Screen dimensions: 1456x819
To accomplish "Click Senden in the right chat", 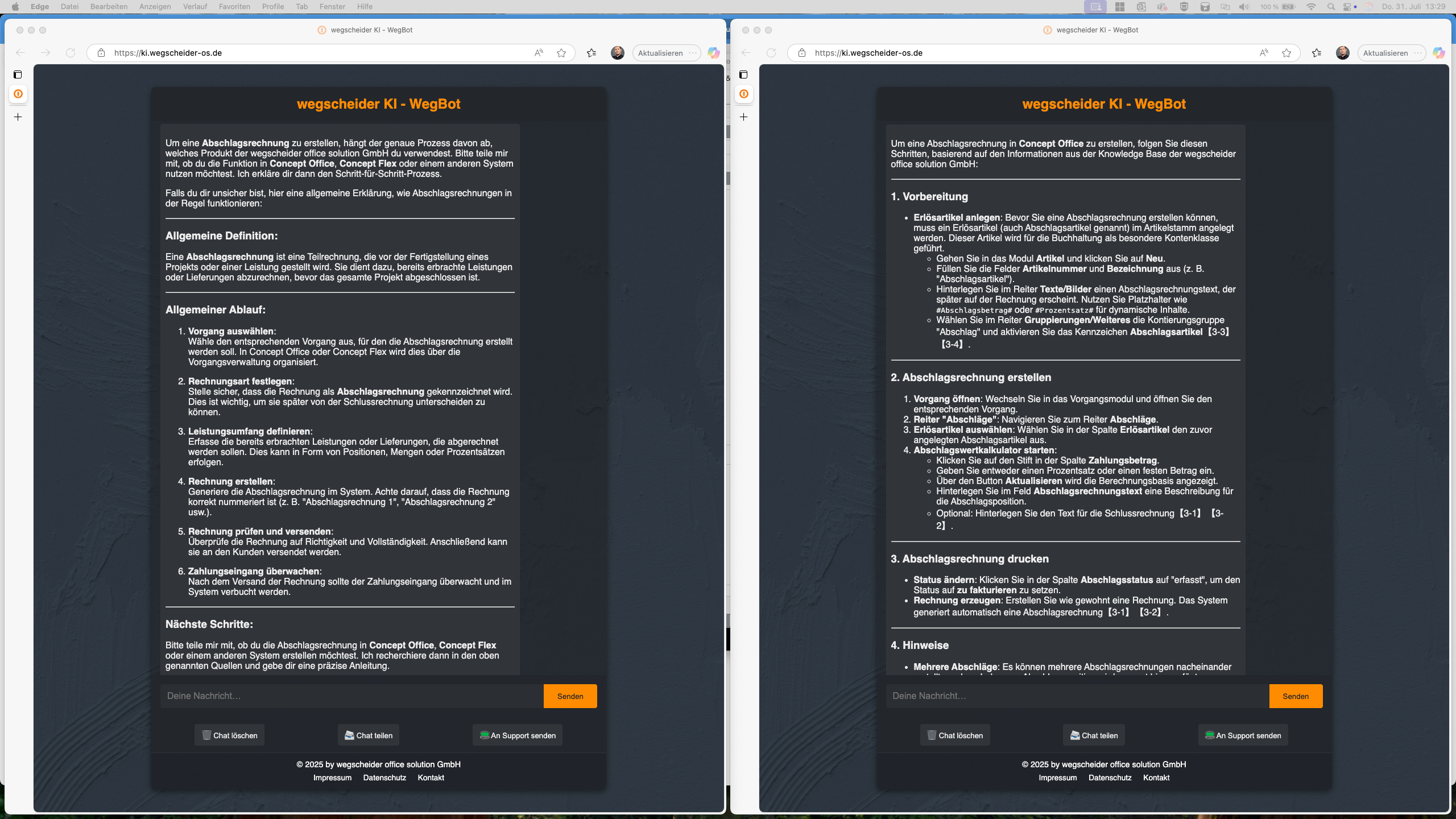I will pos(1296,696).
